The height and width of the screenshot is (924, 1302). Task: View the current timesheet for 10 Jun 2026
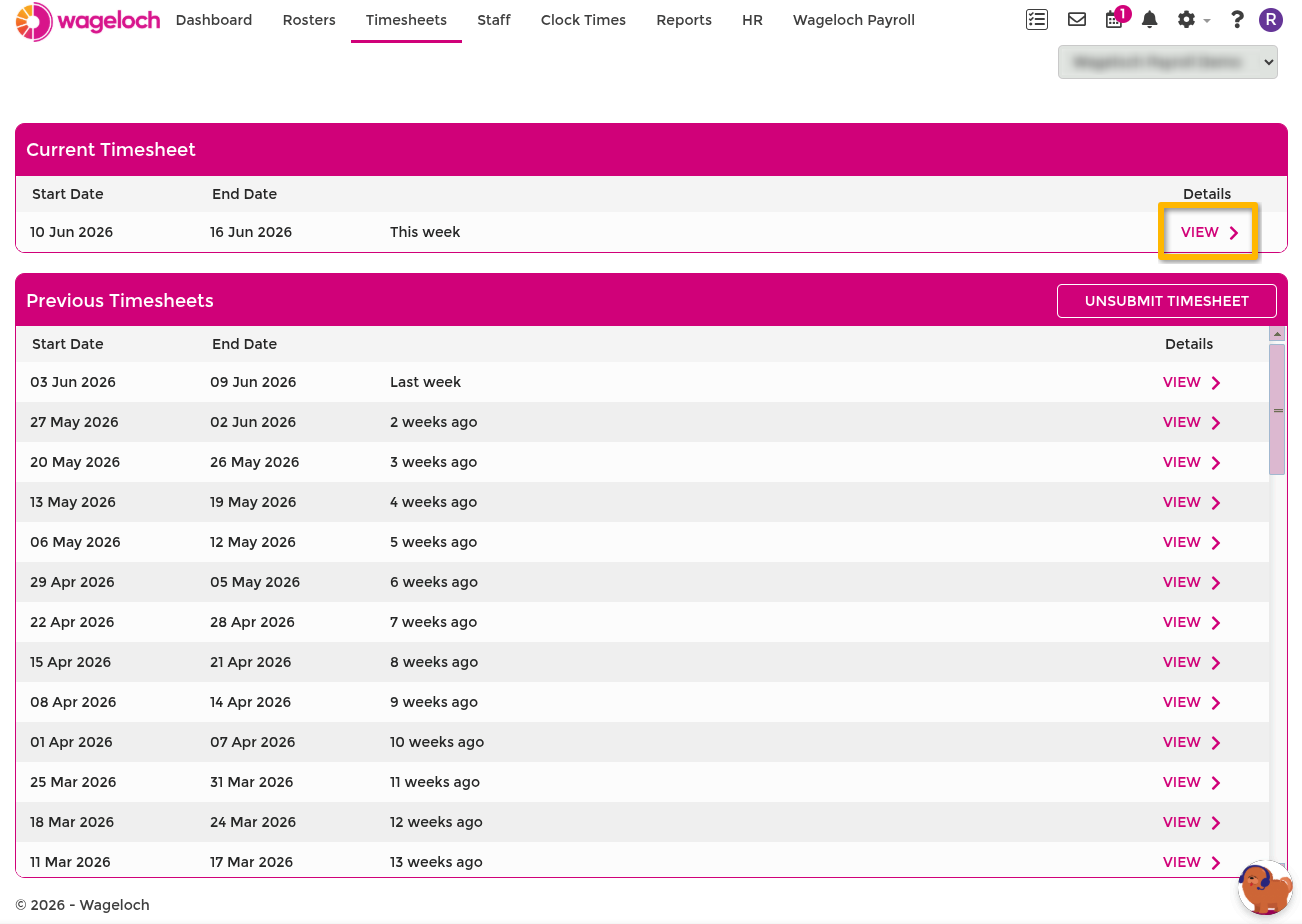pos(1208,232)
